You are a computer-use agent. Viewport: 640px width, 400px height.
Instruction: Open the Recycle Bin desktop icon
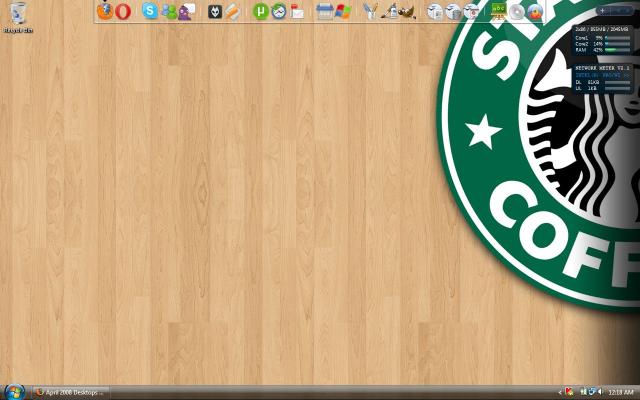tap(18, 17)
